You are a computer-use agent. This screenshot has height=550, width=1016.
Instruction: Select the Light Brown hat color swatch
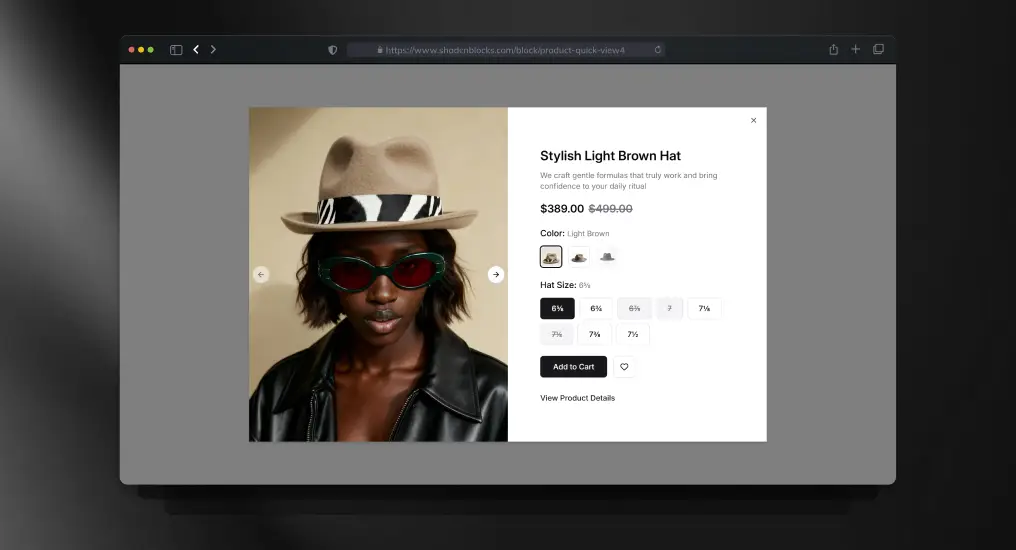(x=551, y=257)
